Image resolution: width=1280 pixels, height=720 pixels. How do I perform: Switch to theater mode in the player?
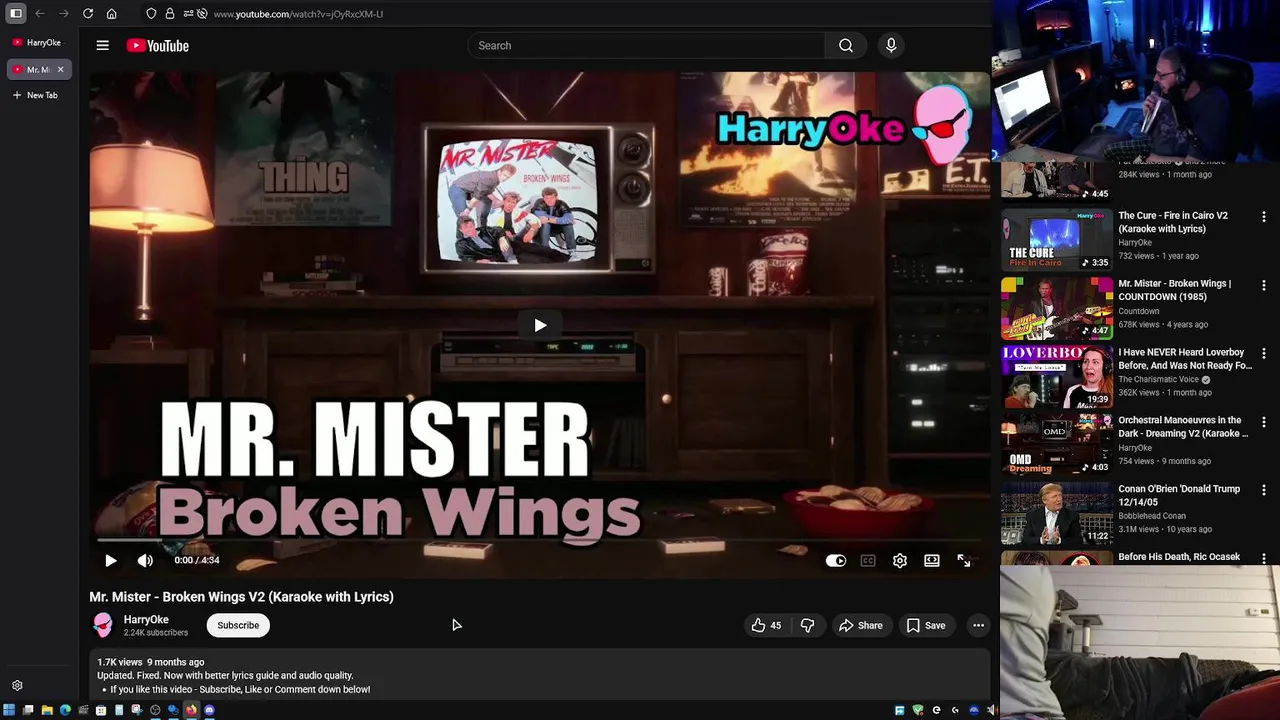point(932,561)
